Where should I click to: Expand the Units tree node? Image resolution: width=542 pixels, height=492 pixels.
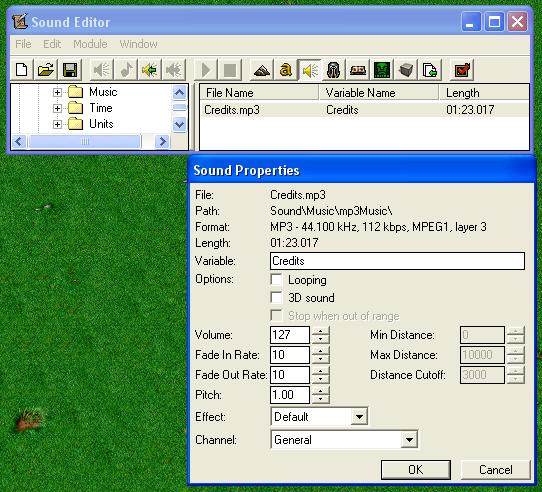tap(57, 124)
